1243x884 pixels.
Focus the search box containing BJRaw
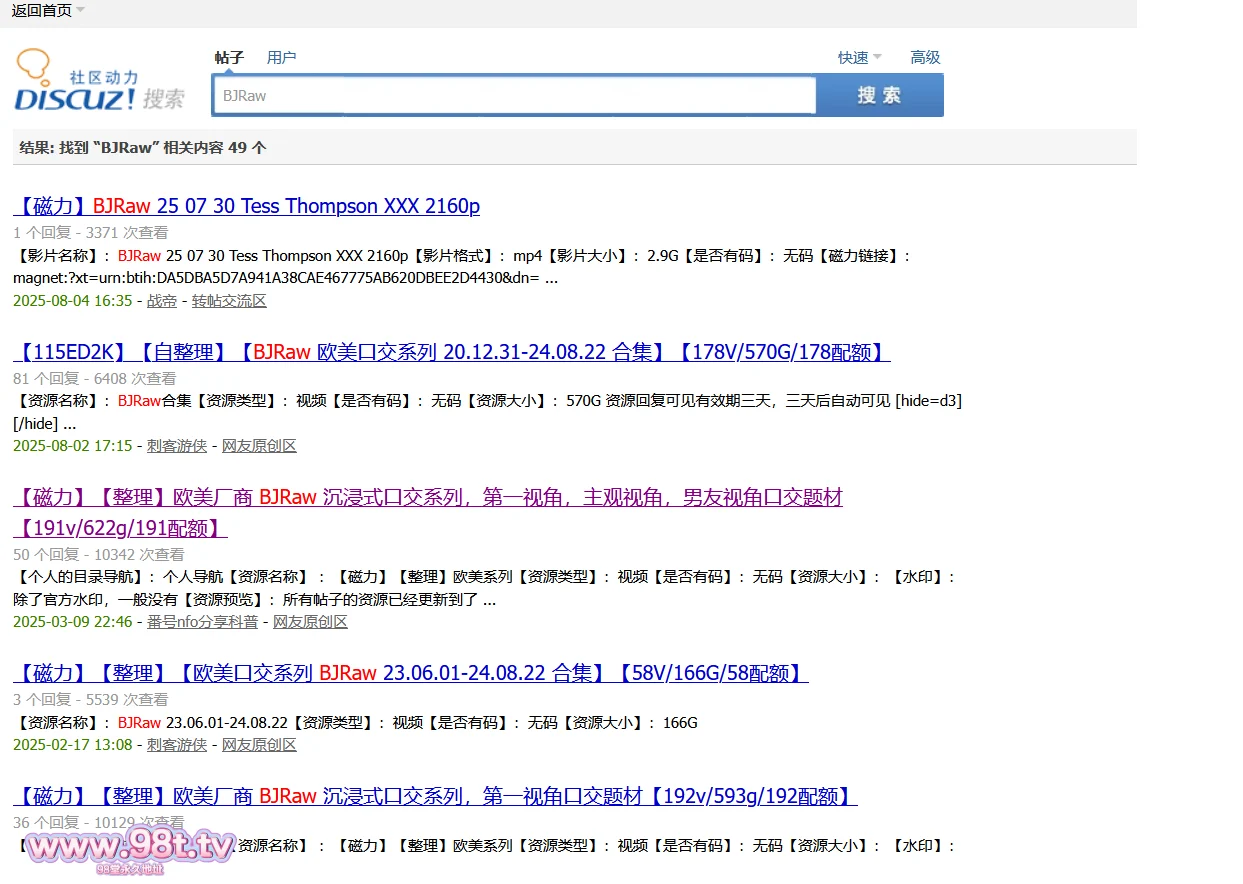(515, 96)
